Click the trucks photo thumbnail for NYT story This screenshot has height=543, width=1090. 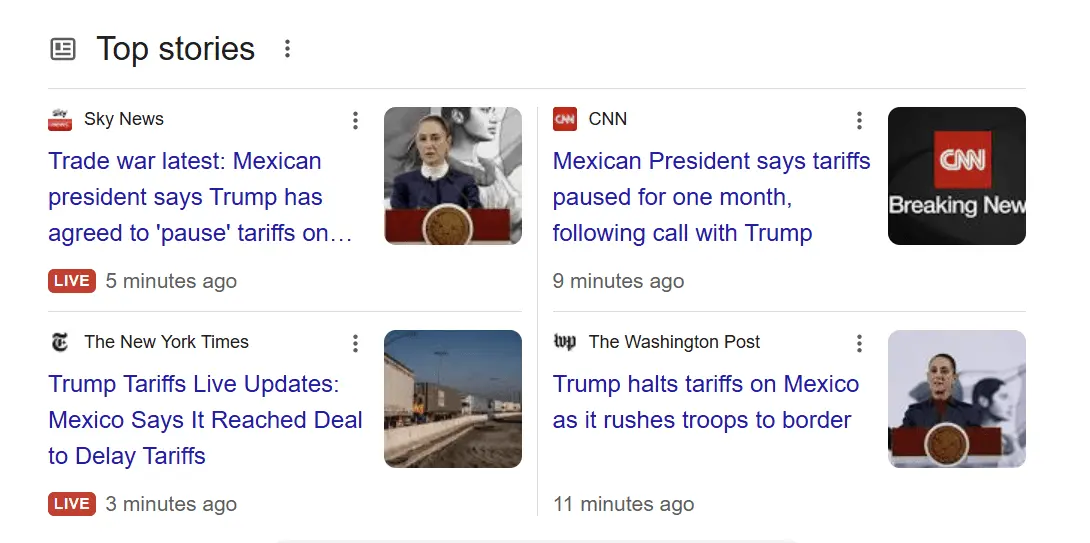(453, 399)
